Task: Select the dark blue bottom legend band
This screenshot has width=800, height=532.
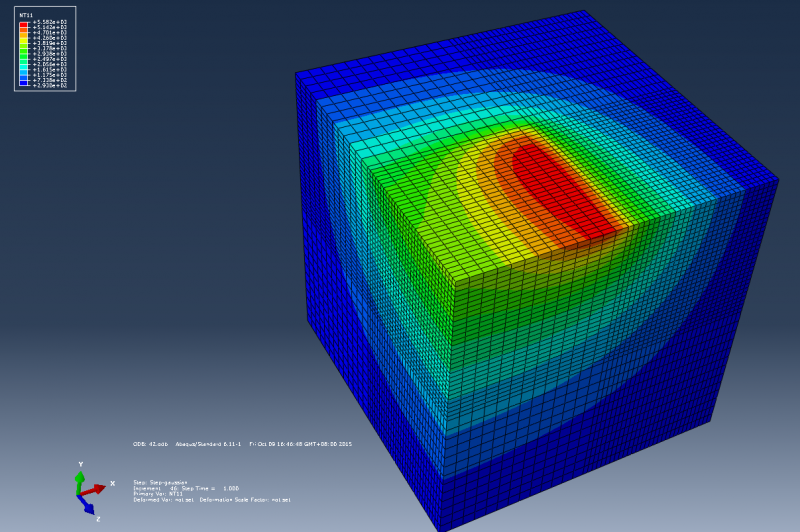Action: pyautogui.click(x=23, y=83)
